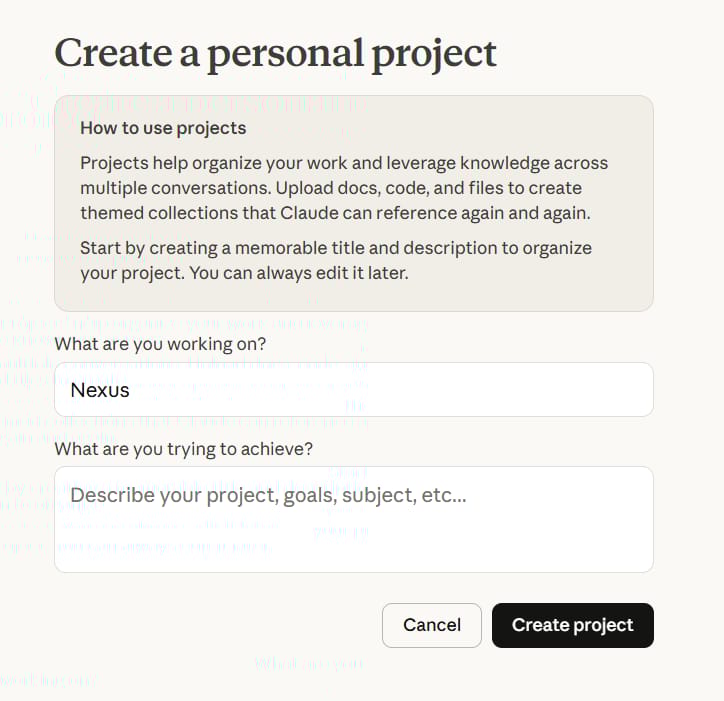Click the project description text area
The width and height of the screenshot is (724, 701).
354,520
